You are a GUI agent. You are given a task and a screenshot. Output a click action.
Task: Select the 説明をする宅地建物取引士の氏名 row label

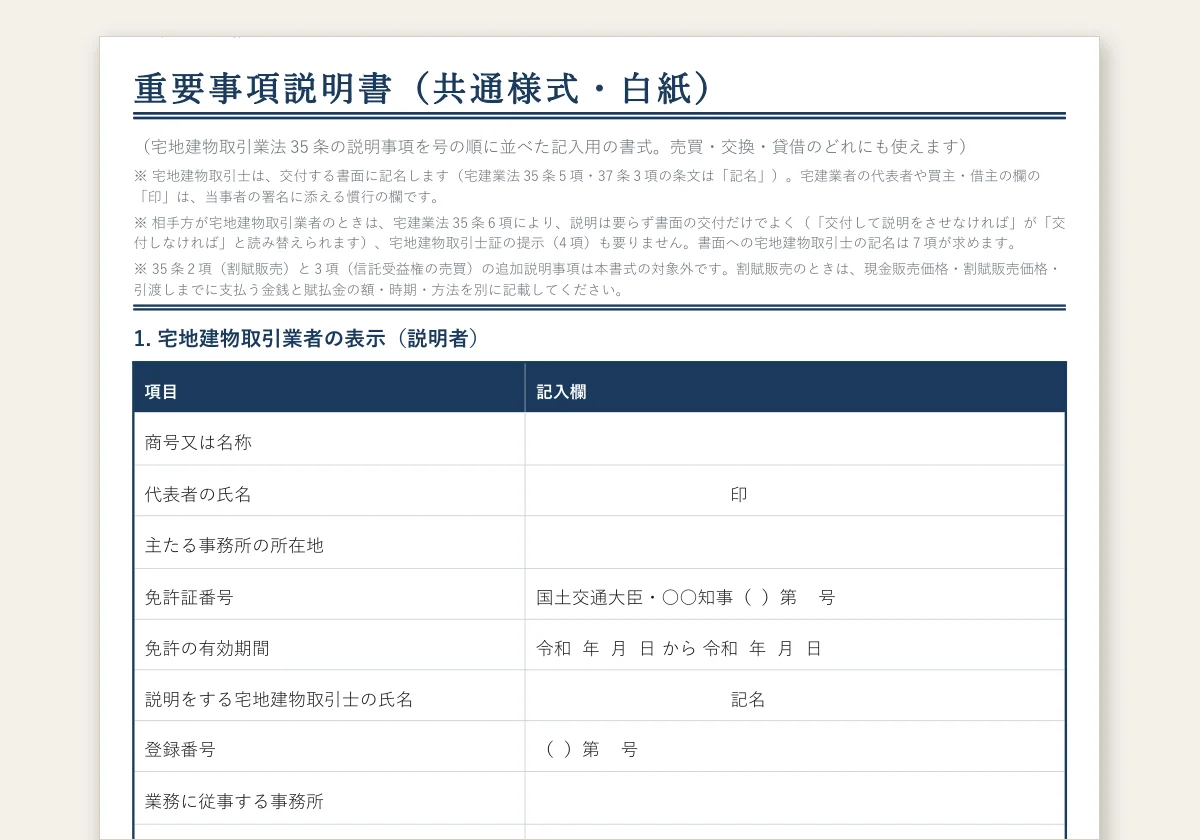click(279, 700)
